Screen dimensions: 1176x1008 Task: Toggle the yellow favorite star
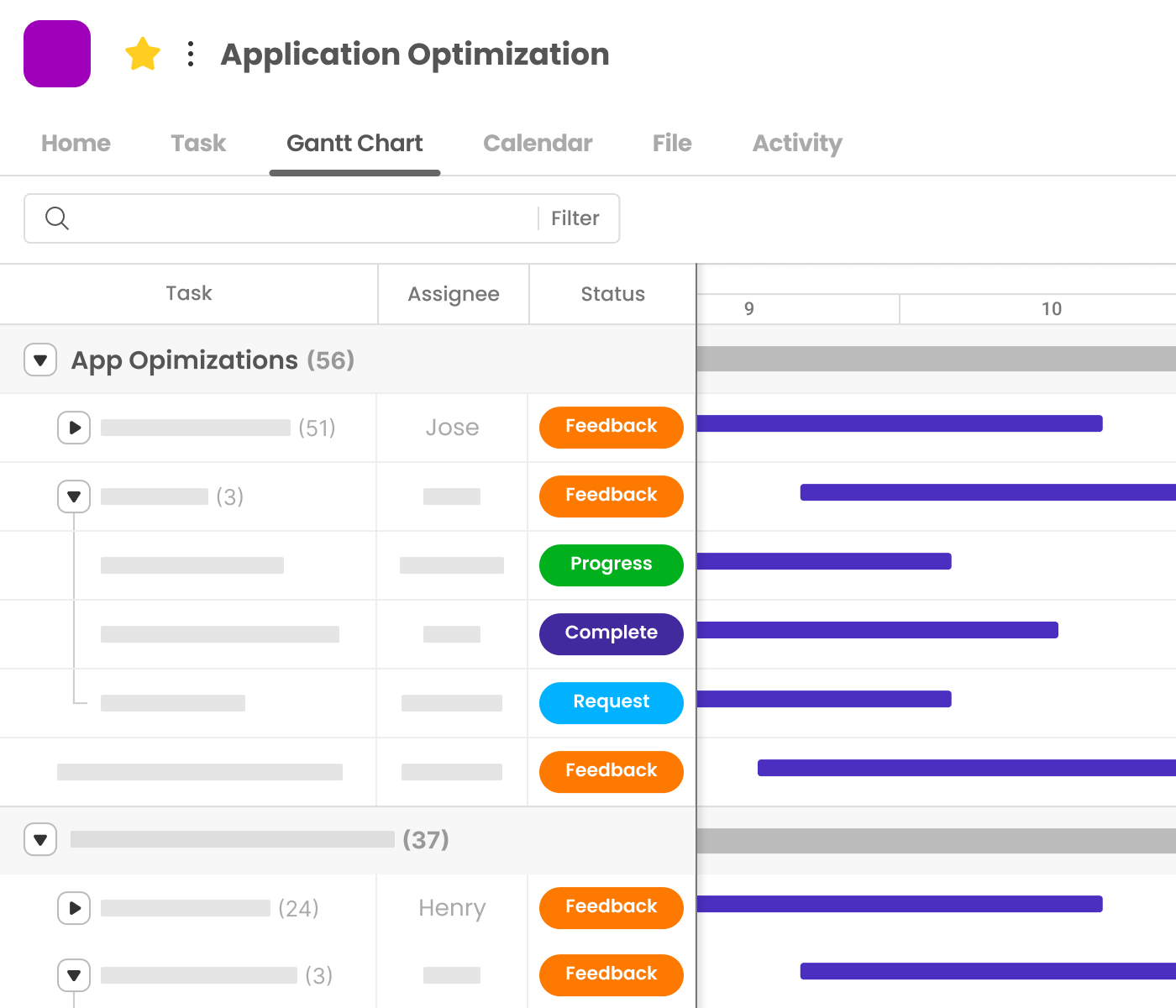[143, 55]
